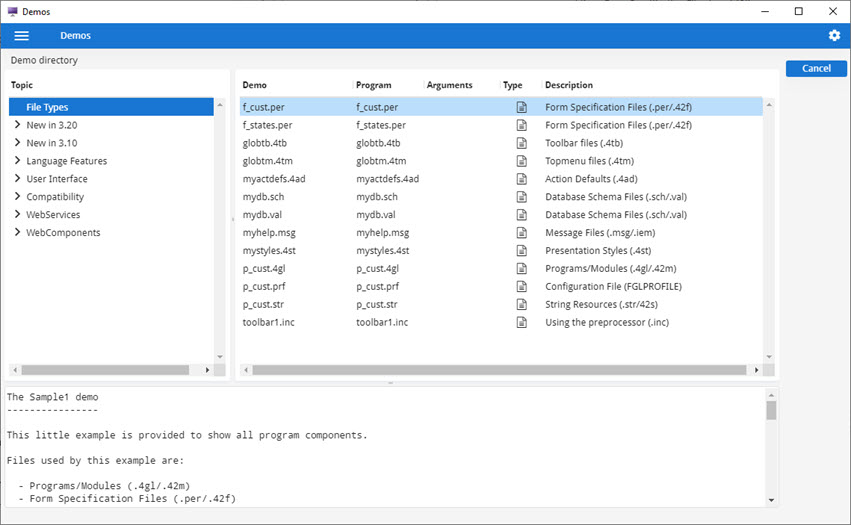The image size is (851, 525).
Task: Click the topic tree scroll down arrow
Action: [220, 357]
